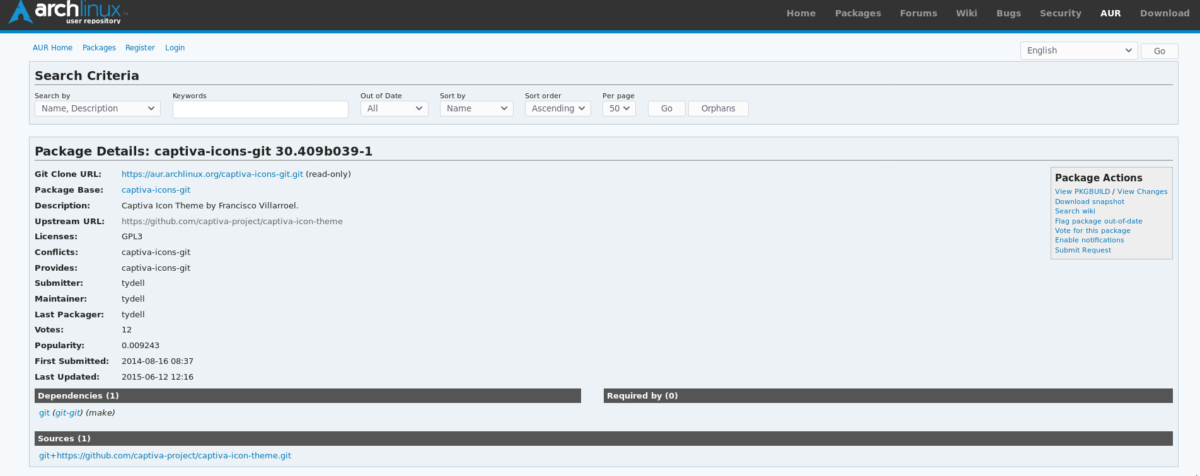Screen dimensions: 1200x476
Task: Open the Home nav item
Action: tap(801, 13)
